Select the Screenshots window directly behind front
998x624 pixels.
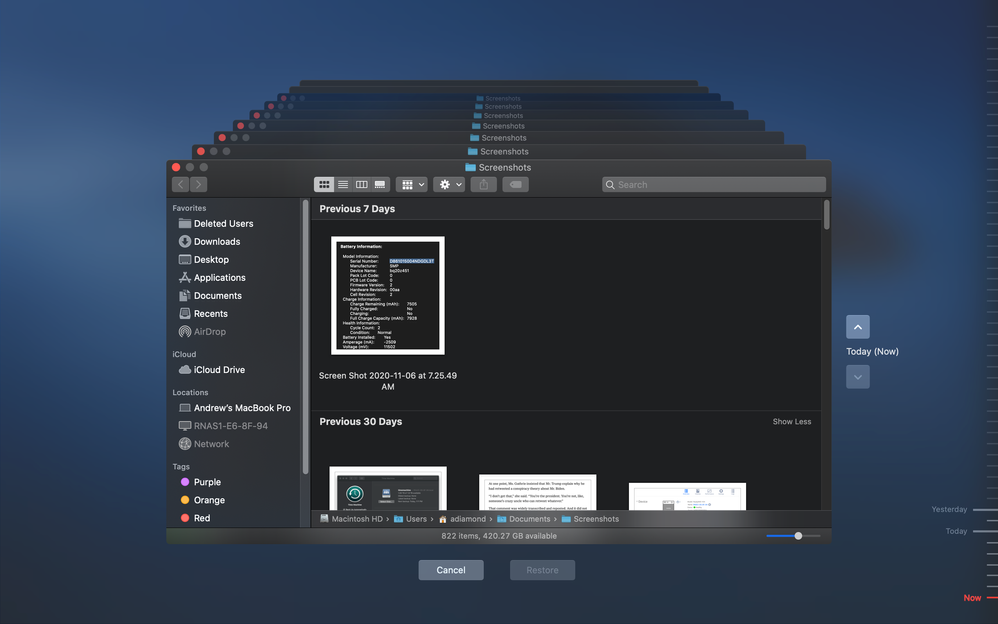pos(498,152)
